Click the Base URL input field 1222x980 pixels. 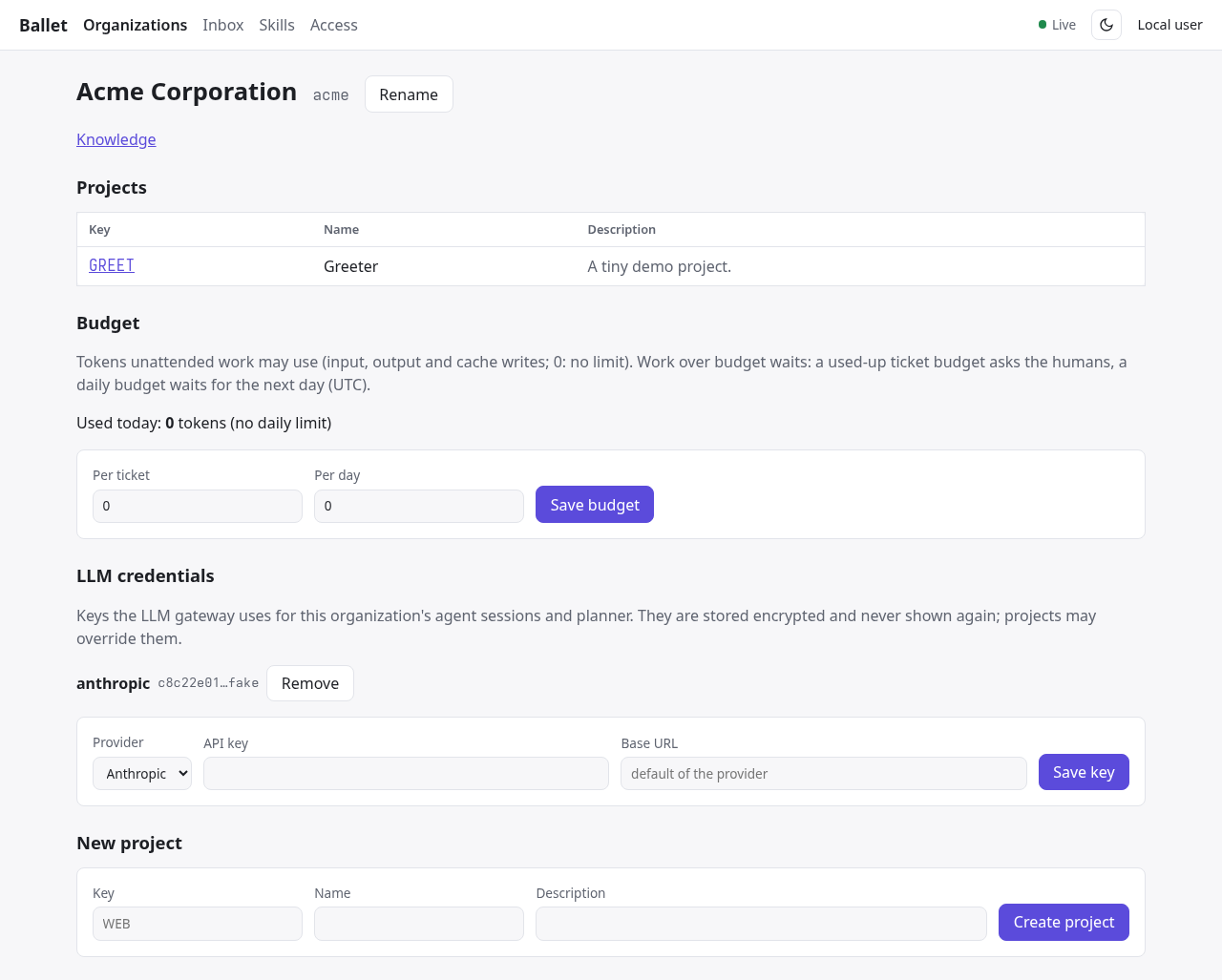(824, 773)
